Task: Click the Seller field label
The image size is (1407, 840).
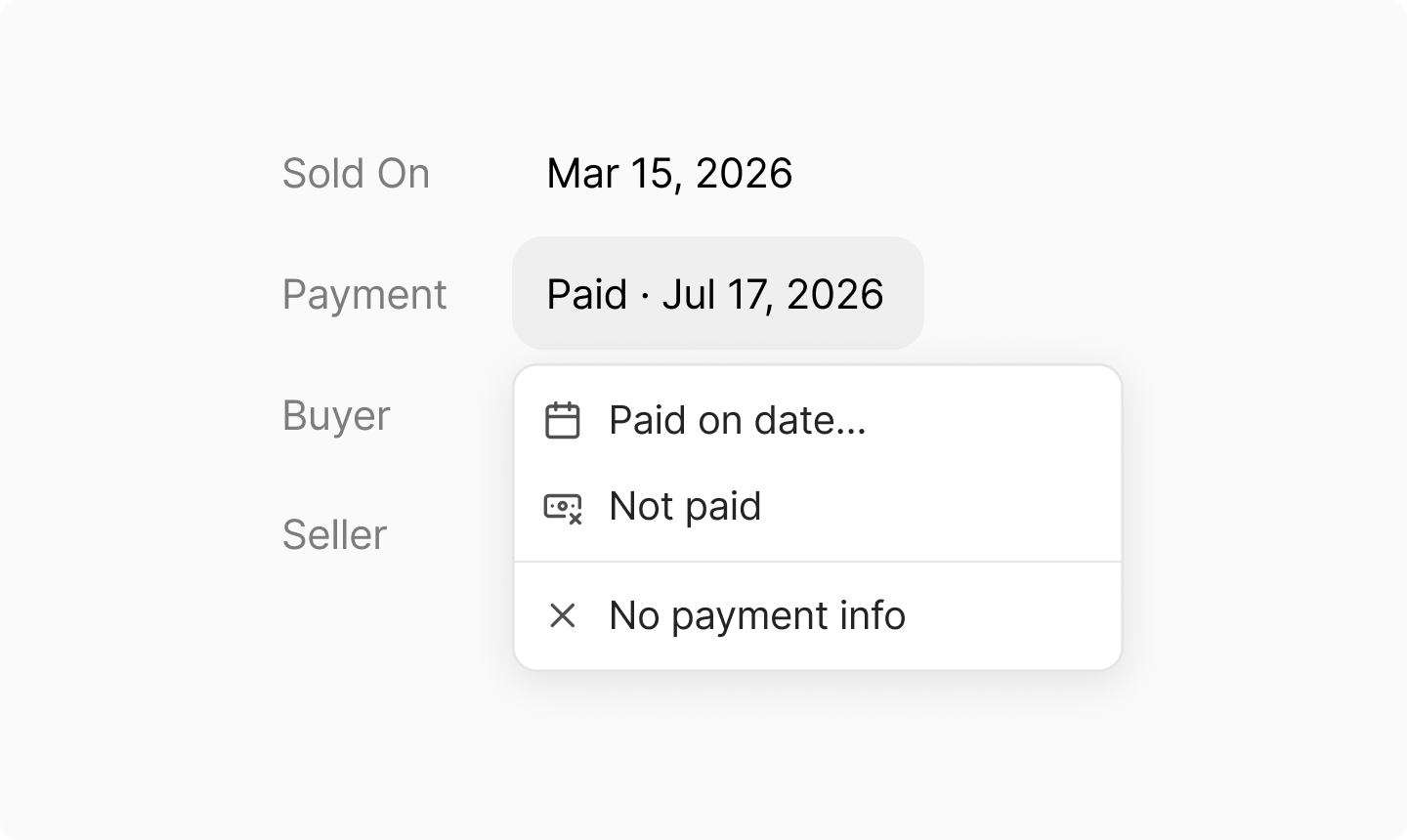Action: coord(334,535)
